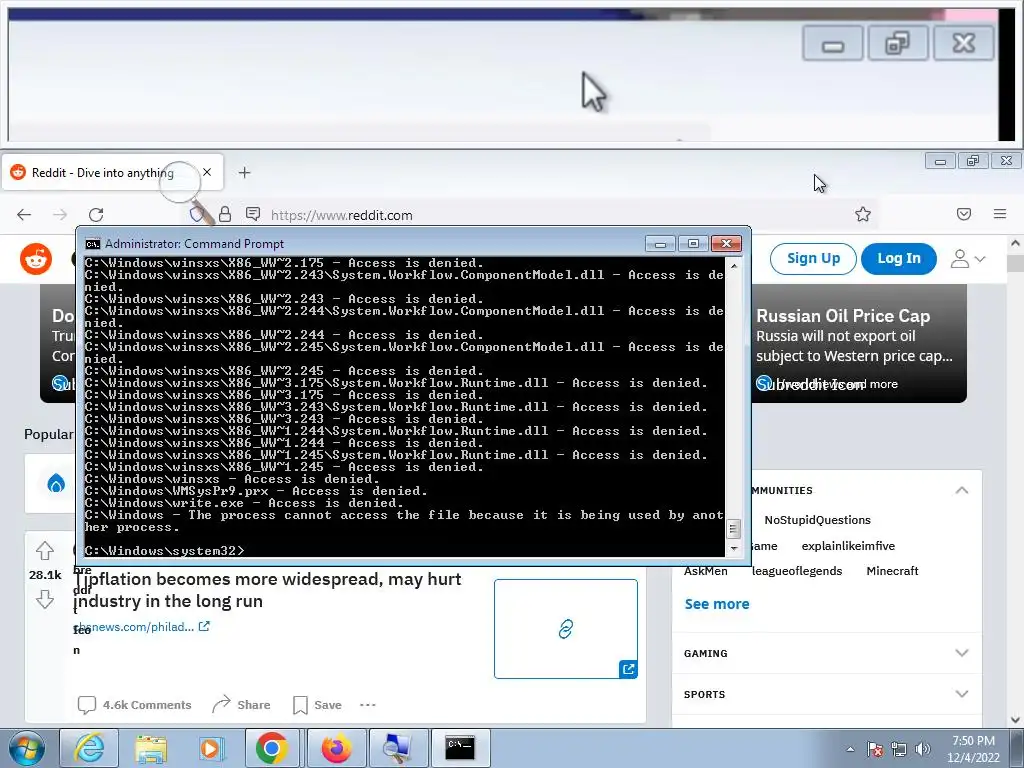Share the inflation post
The image size is (1024, 768).
point(241,705)
